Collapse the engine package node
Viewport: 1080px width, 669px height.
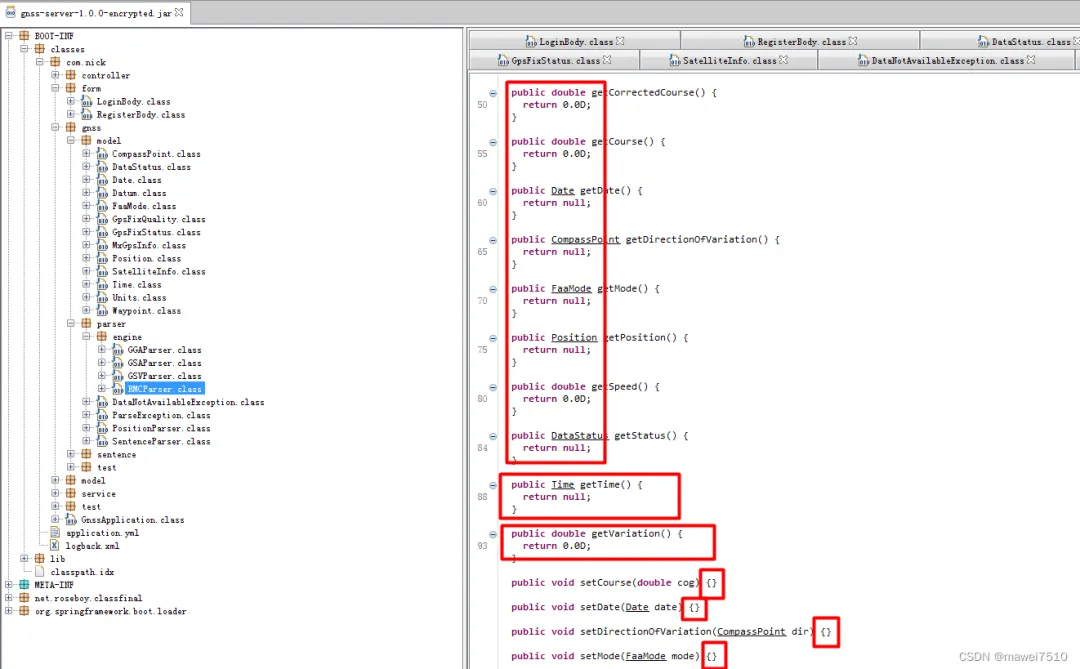[x=86, y=337]
